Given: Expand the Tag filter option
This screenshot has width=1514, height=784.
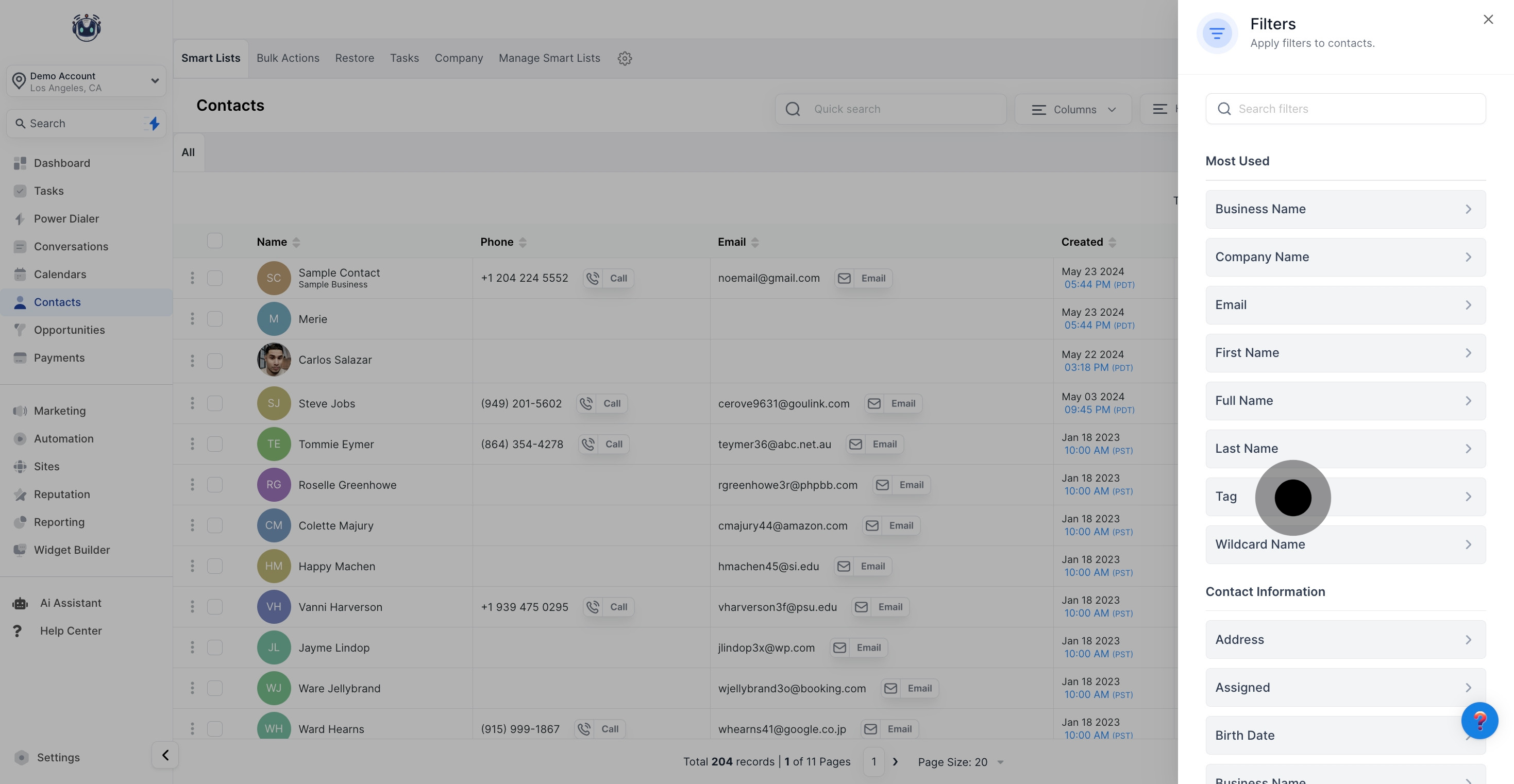Looking at the screenshot, I should click(x=1345, y=497).
